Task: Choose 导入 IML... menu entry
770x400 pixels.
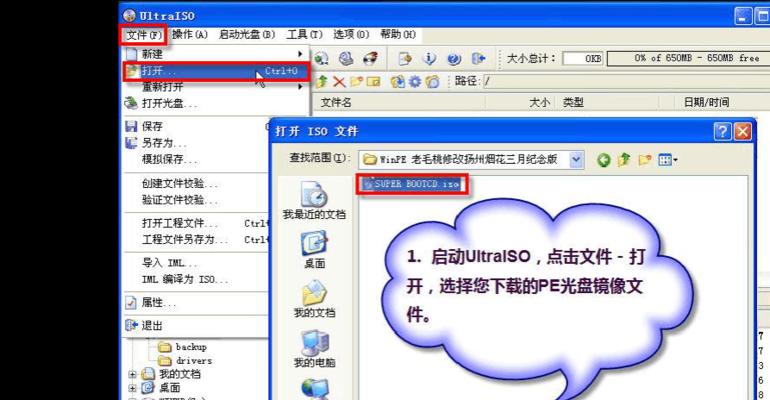Action: coord(195,263)
